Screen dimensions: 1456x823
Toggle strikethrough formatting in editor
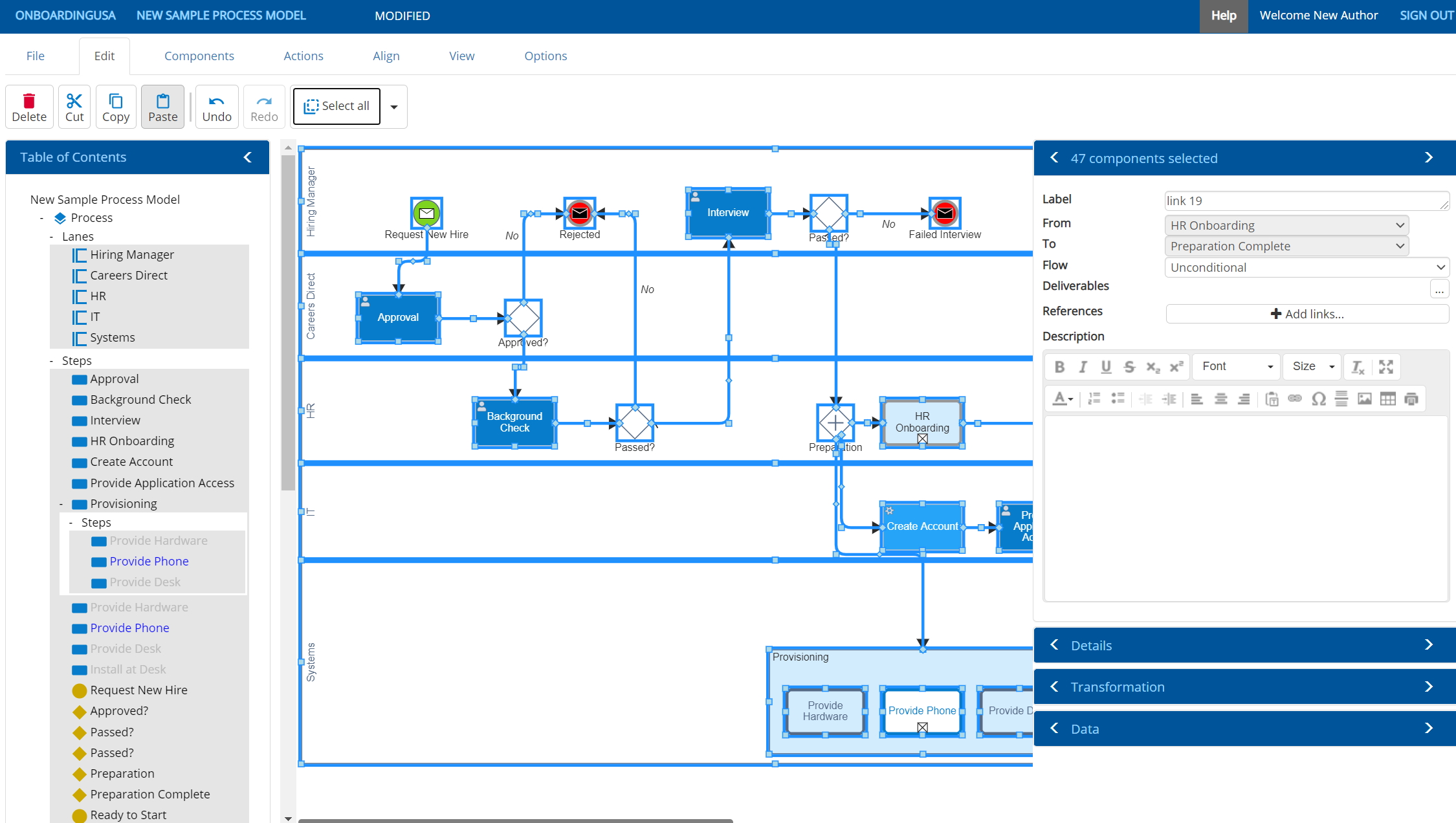pyautogui.click(x=1129, y=367)
